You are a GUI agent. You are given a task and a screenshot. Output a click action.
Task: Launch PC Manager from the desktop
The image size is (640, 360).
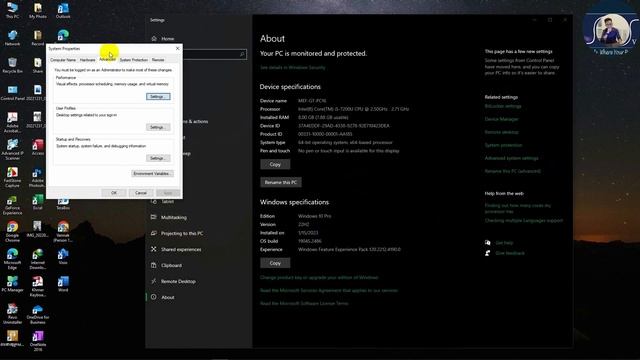[12, 284]
